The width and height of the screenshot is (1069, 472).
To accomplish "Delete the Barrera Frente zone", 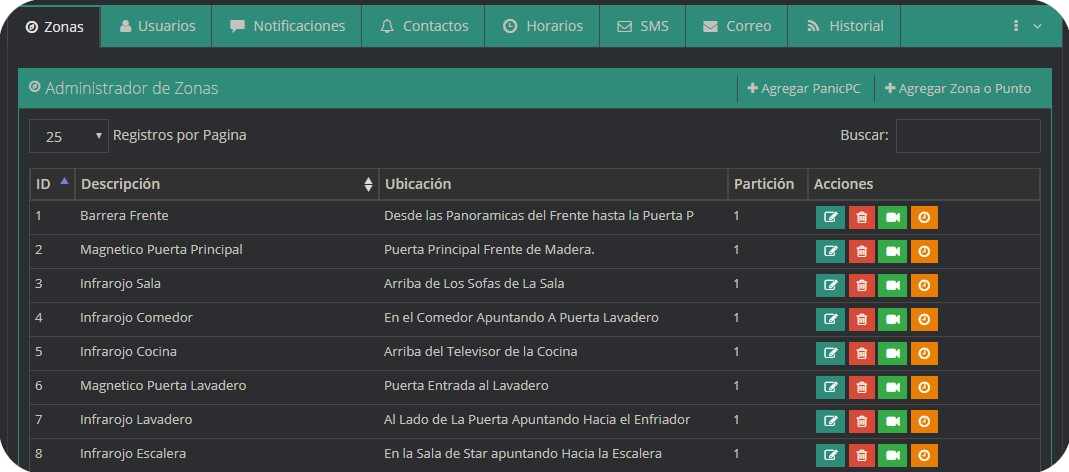I will (x=861, y=217).
